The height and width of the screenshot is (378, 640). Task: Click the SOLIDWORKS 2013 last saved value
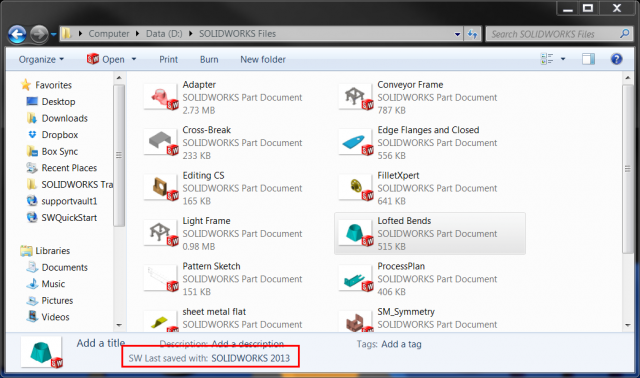tap(251, 358)
